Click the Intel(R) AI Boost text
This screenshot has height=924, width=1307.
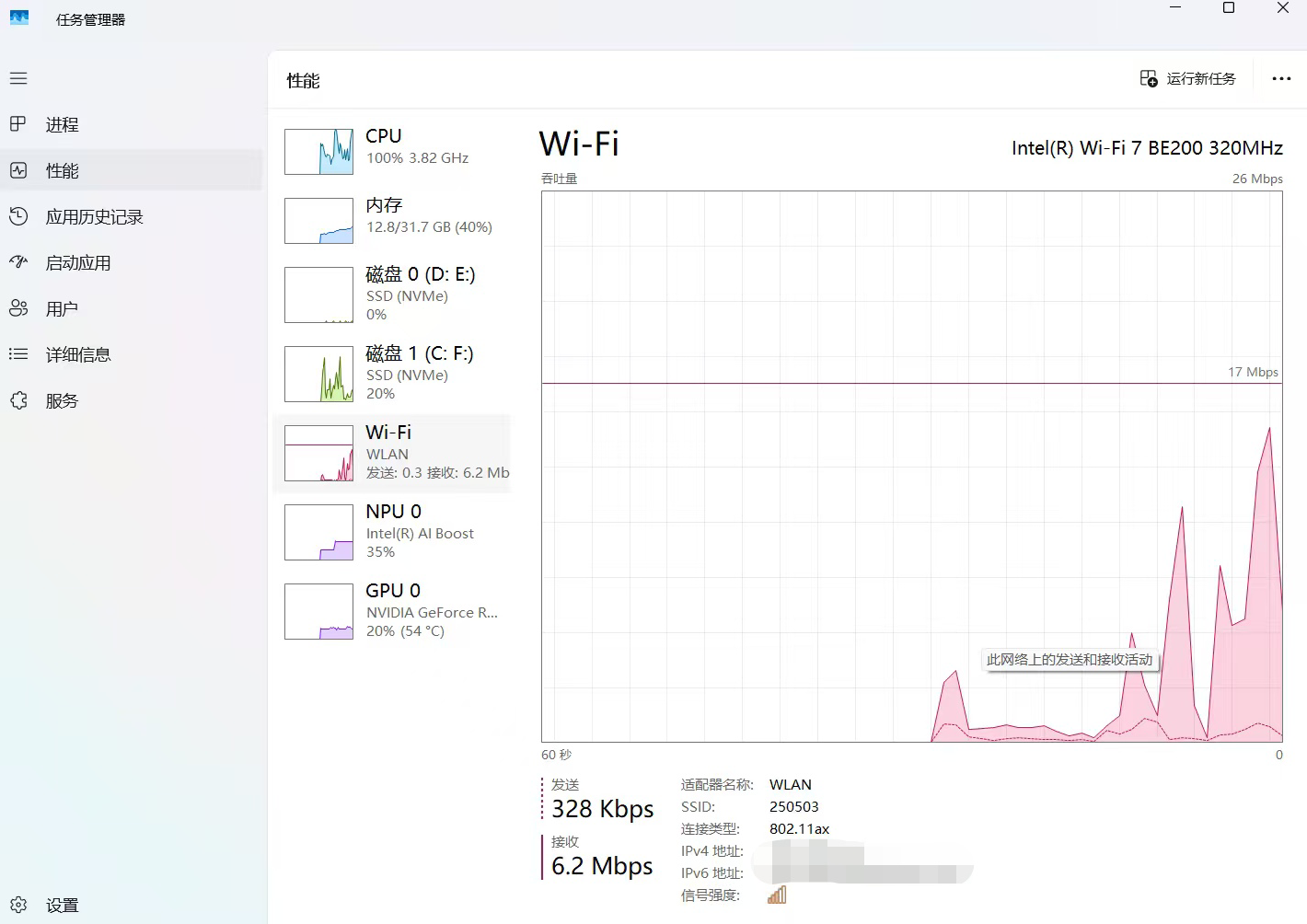pos(420,534)
